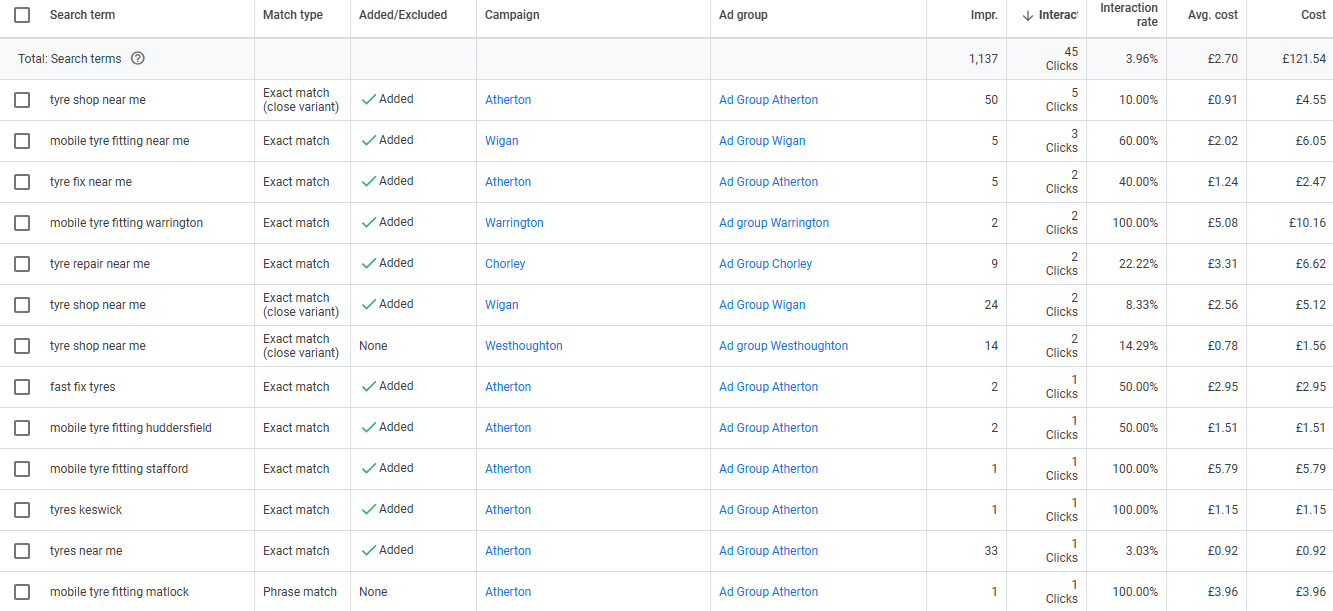The image size is (1333, 611).
Task: Click the £10.16 cost cell
Action: pyautogui.click(x=1308, y=223)
